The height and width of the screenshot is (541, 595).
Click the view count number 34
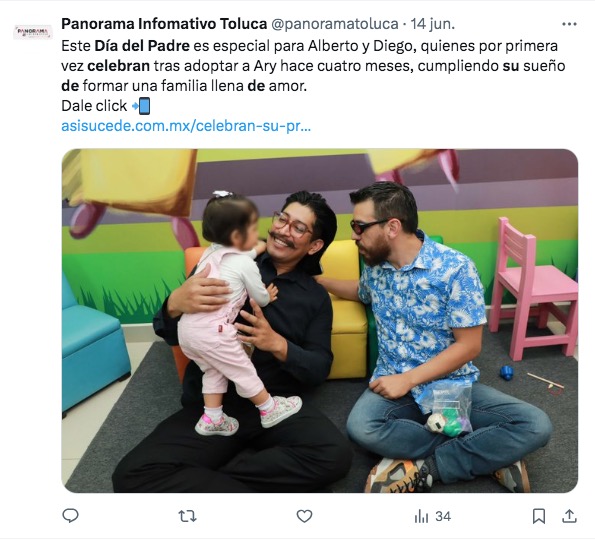(x=443, y=516)
